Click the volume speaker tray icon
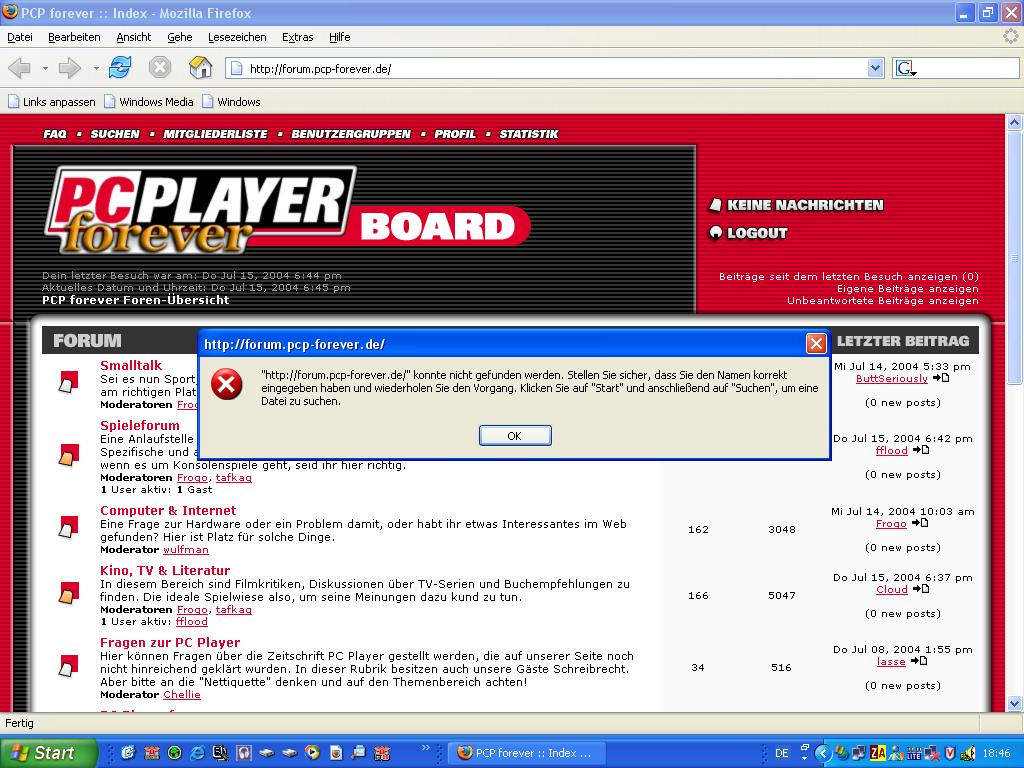1024x768 pixels. [x=967, y=753]
